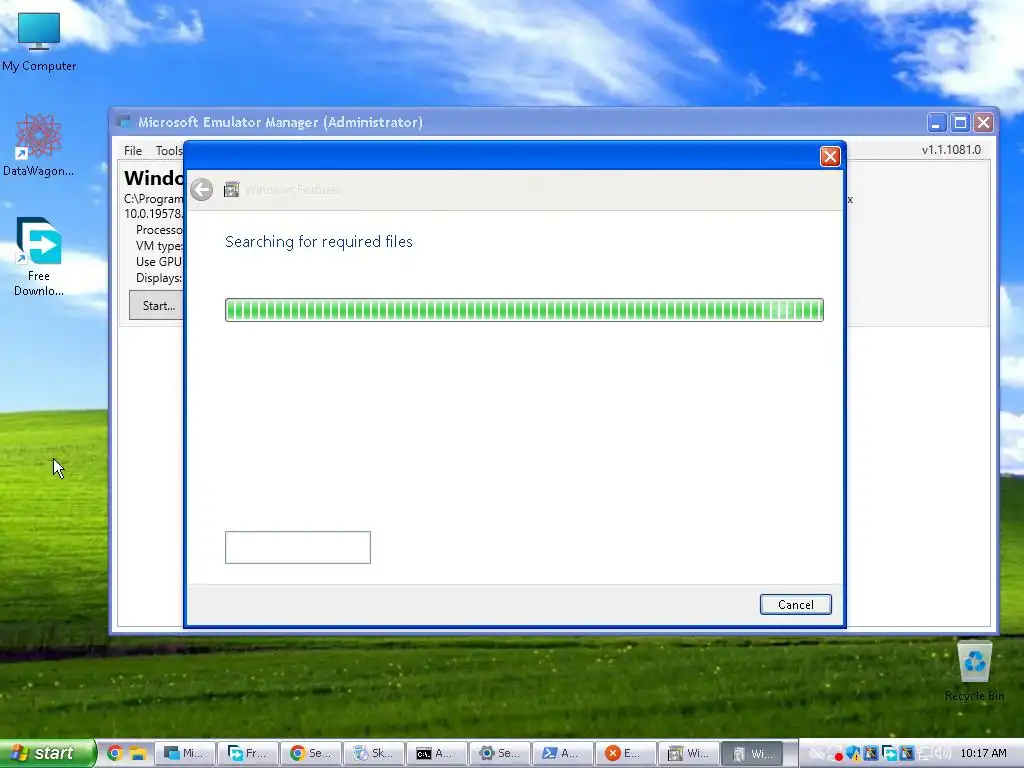The height and width of the screenshot is (768, 1024).
Task: Switch to the first Se... Chrome taskbar button
Action: point(311,753)
